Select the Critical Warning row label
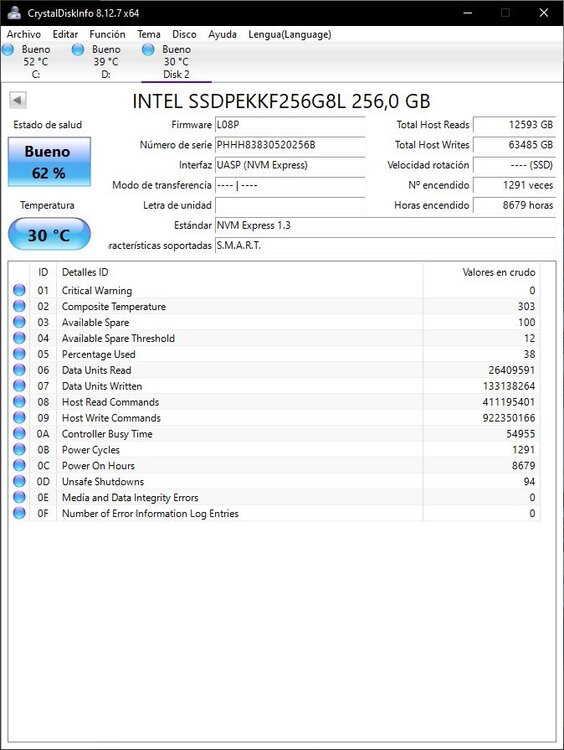Screen dimensions: 564x750 click(x=97, y=290)
